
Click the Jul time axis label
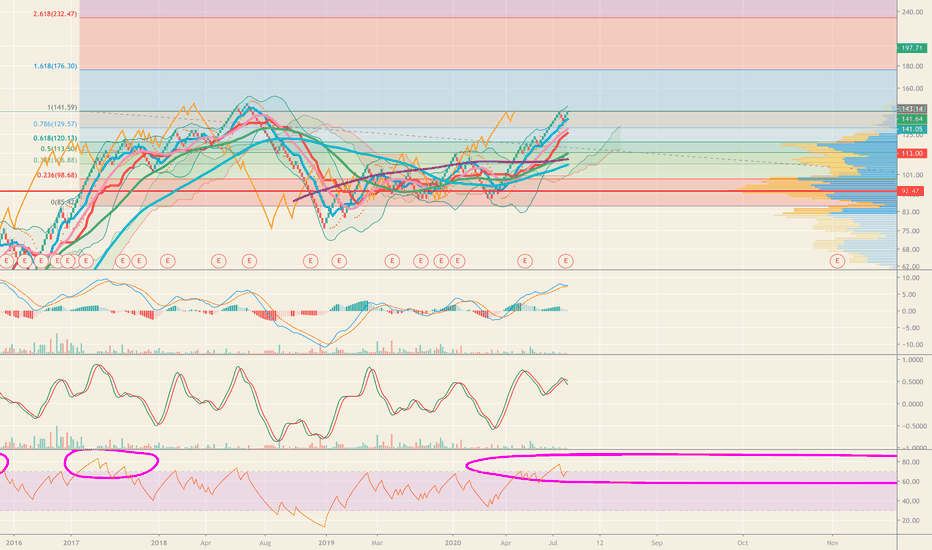553,543
